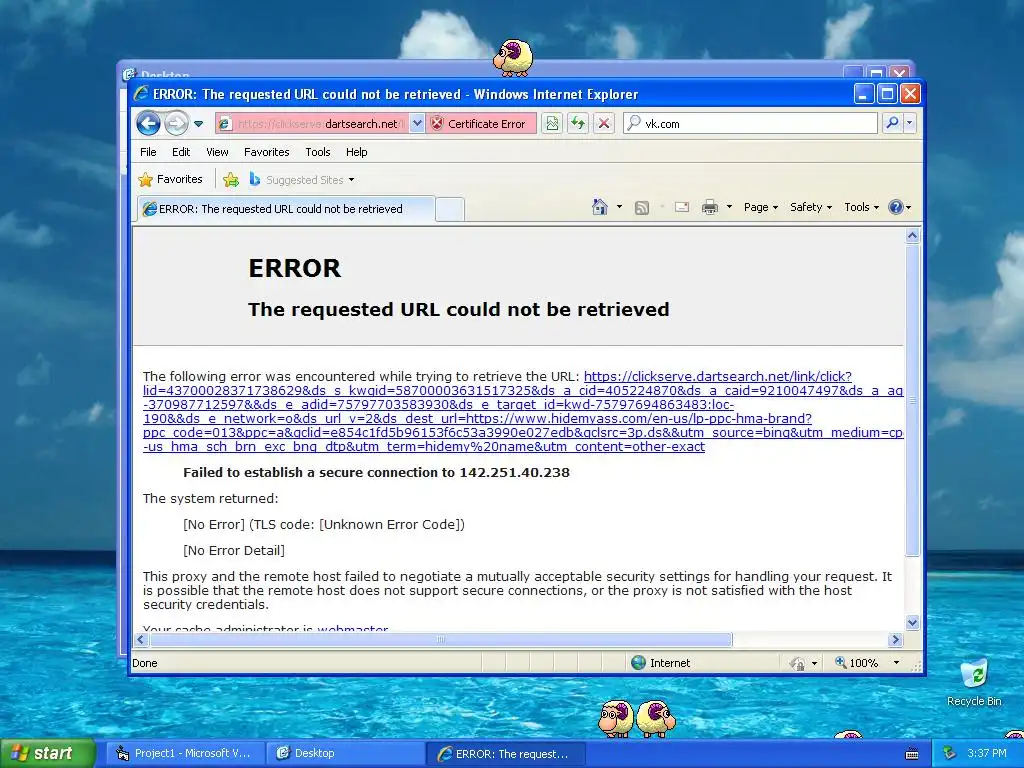The image size is (1024, 768).
Task: Click the Search magnifier button
Action: [x=892, y=123]
